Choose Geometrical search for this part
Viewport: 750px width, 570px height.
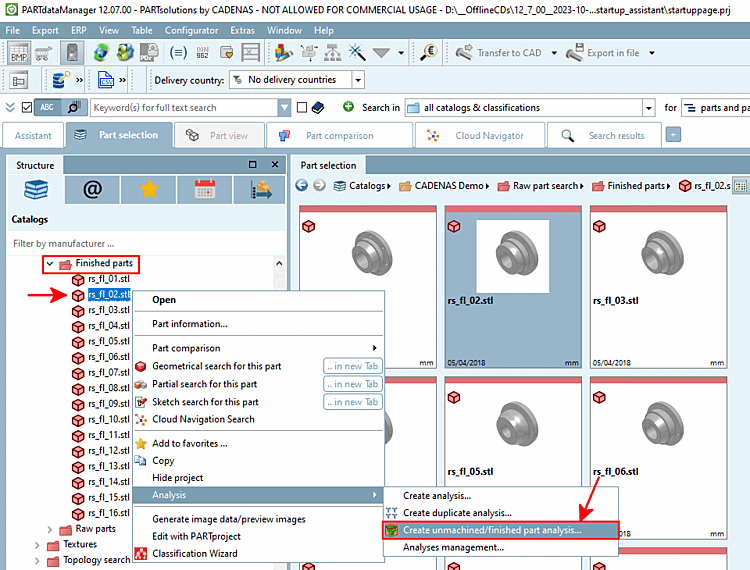216,366
